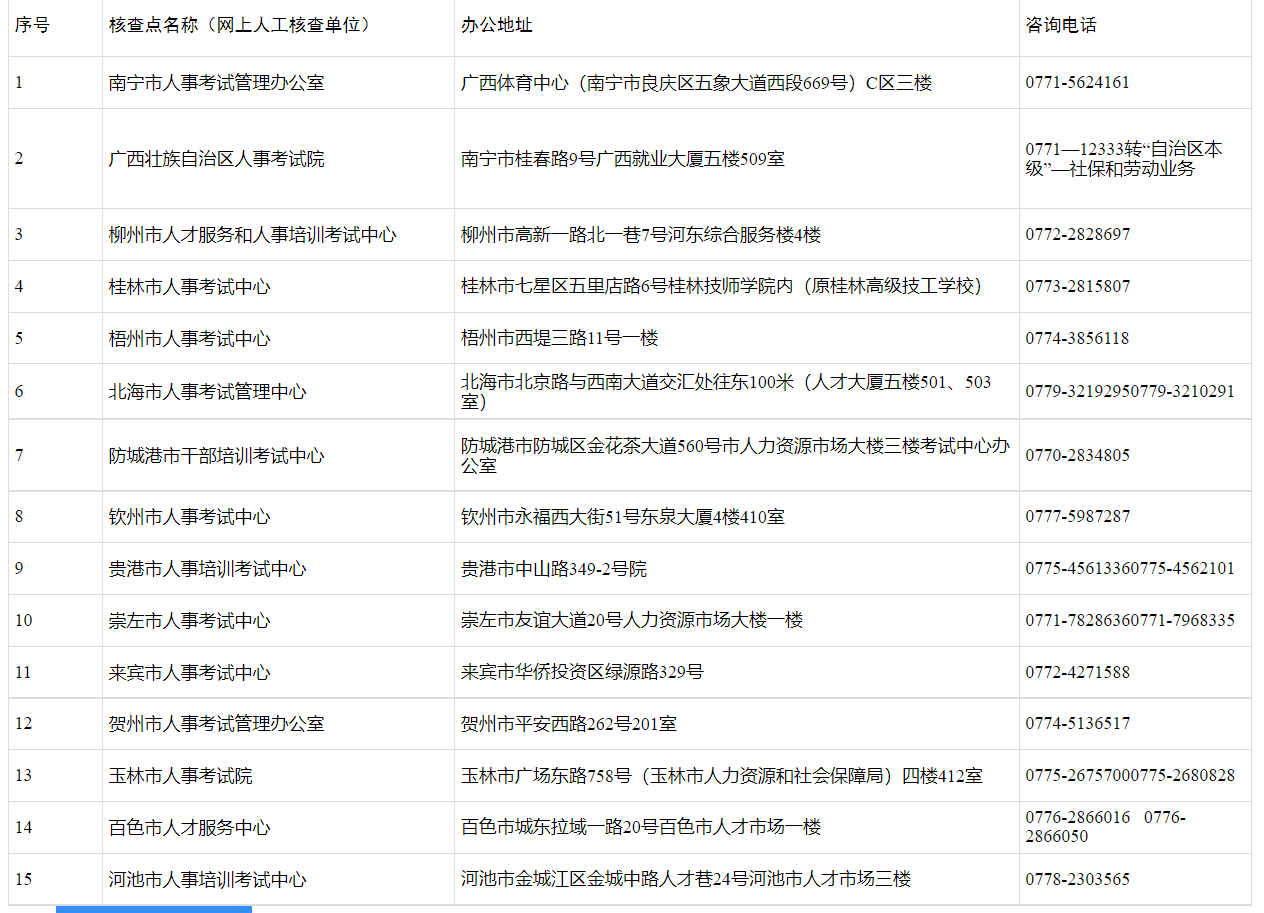
Task: Click the phone number 0777-5987287
Action: click(x=1078, y=517)
